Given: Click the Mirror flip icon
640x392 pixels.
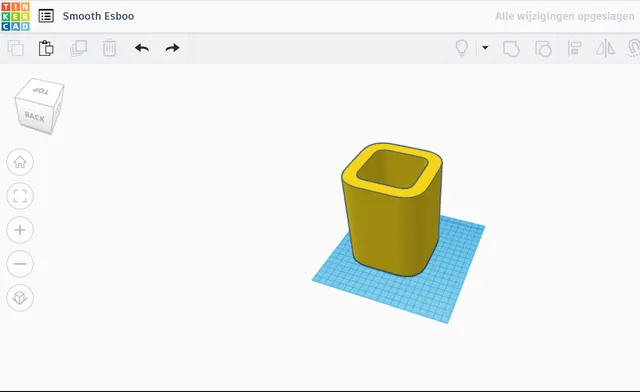Looking at the screenshot, I should [x=605, y=49].
